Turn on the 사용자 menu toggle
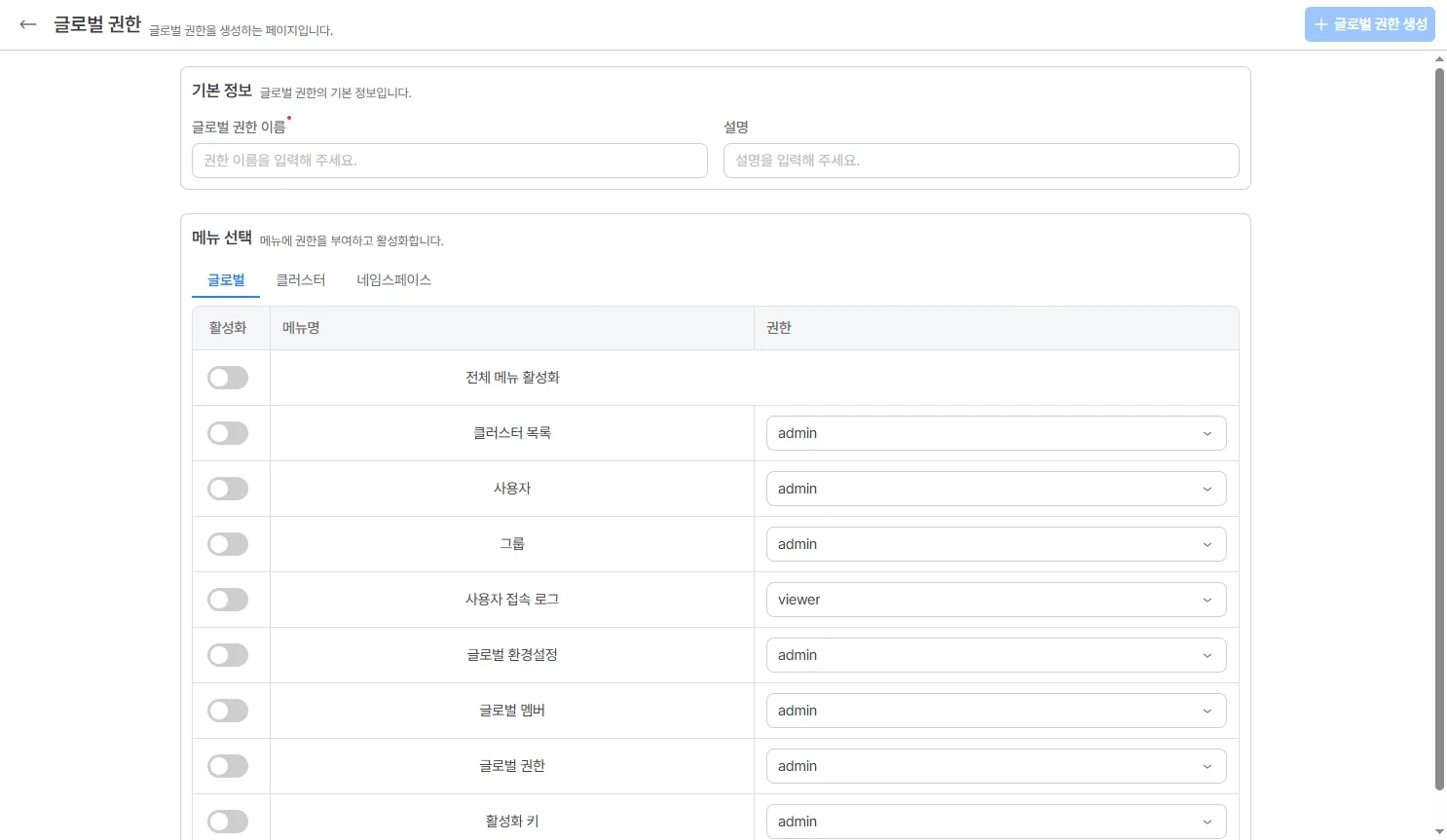This screenshot has height=840, width=1447. click(x=228, y=489)
